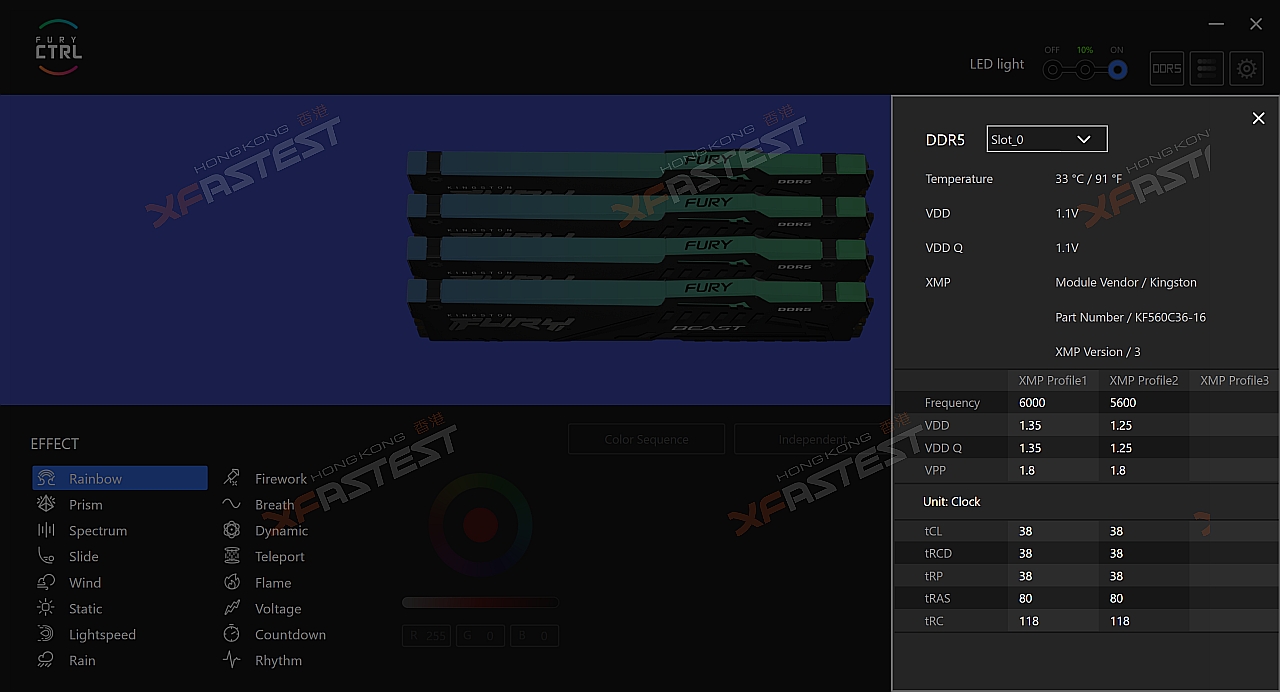
Task: Click the 33 °C / 91 °F temperature reading
Action: (x=1089, y=179)
